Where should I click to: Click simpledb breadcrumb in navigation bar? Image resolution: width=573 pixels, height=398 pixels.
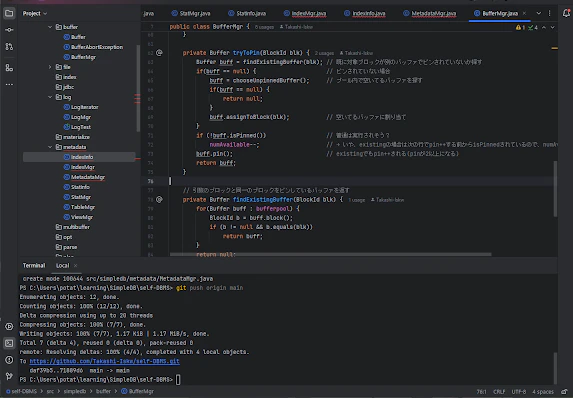tap(75, 391)
